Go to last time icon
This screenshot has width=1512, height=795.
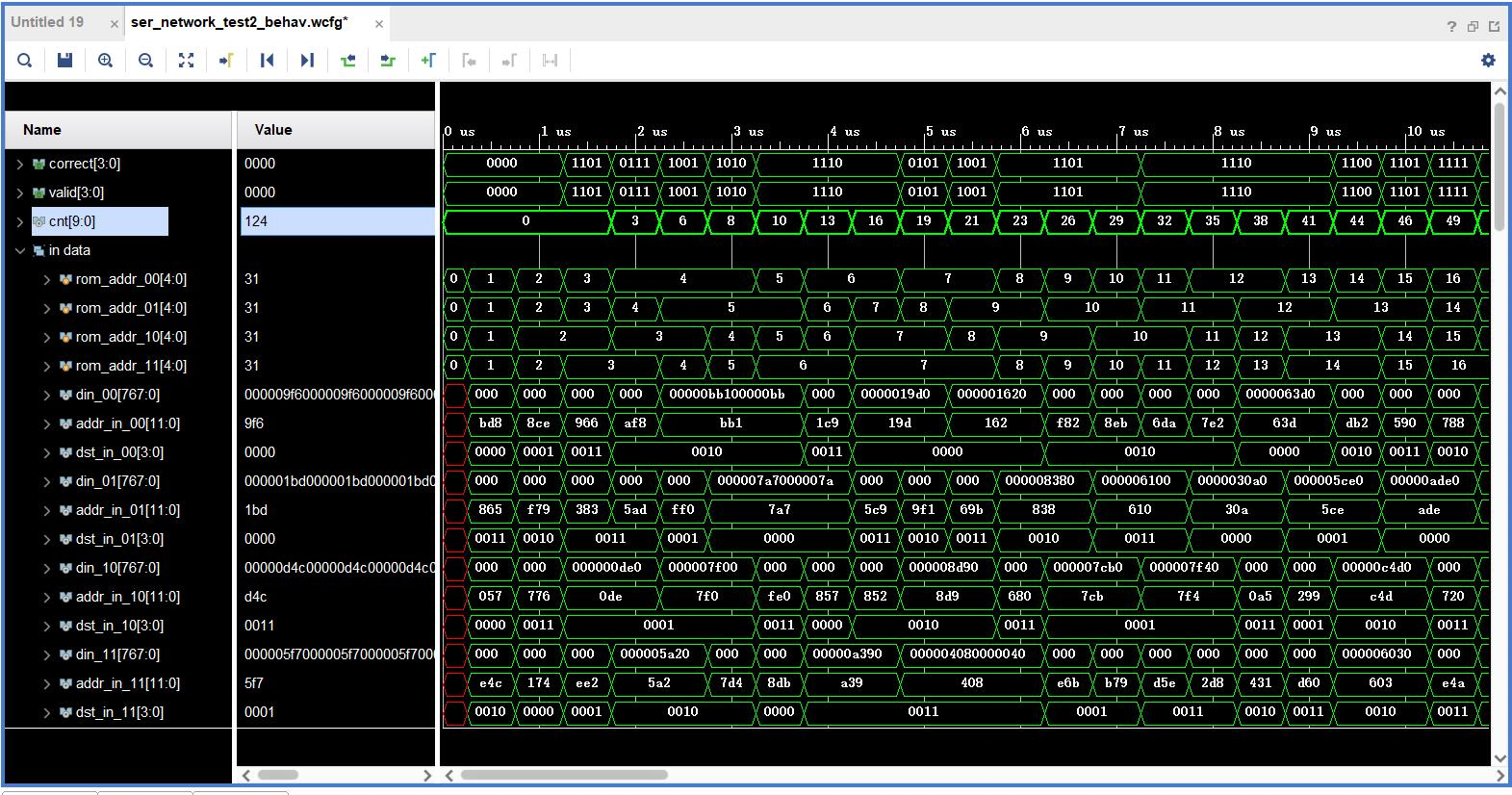[x=308, y=61]
